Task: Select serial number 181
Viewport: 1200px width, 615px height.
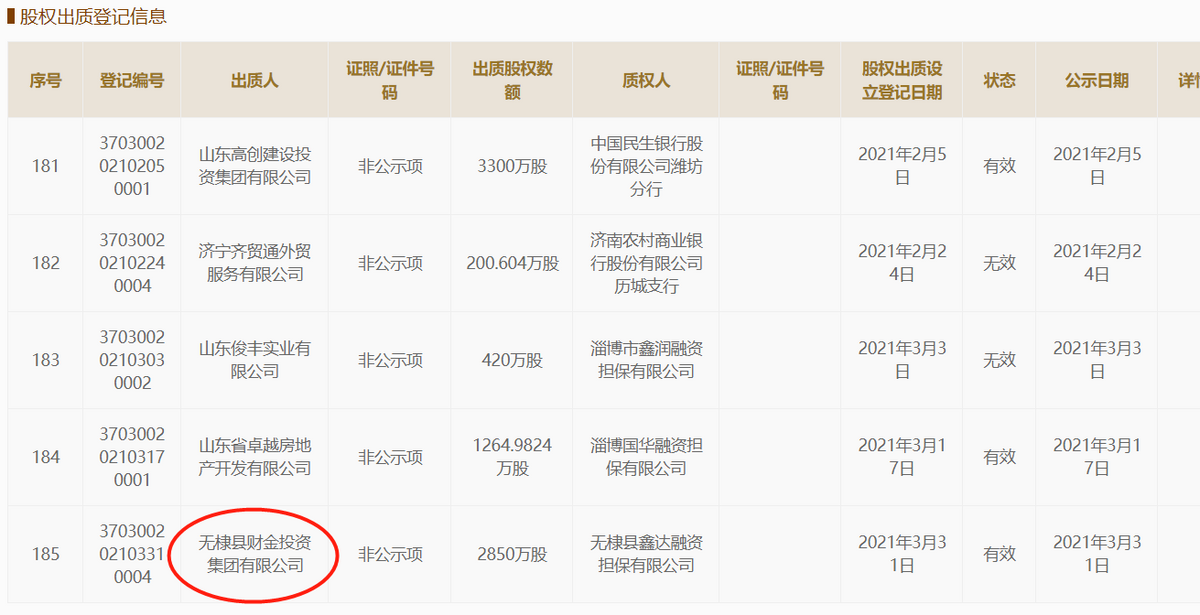Action: (46, 166)
